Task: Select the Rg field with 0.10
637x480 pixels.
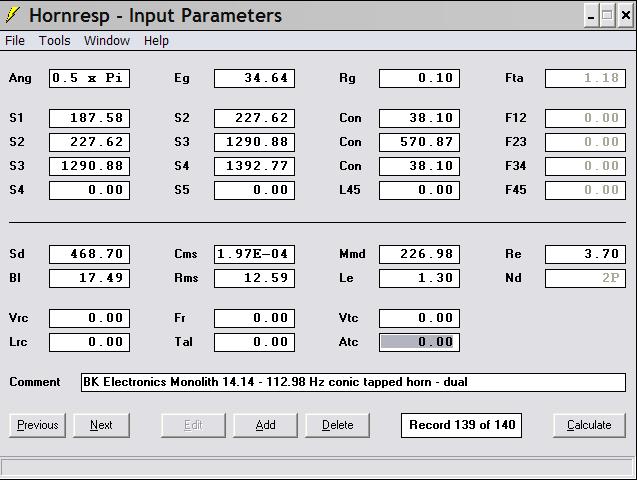Action: [419, 78]
